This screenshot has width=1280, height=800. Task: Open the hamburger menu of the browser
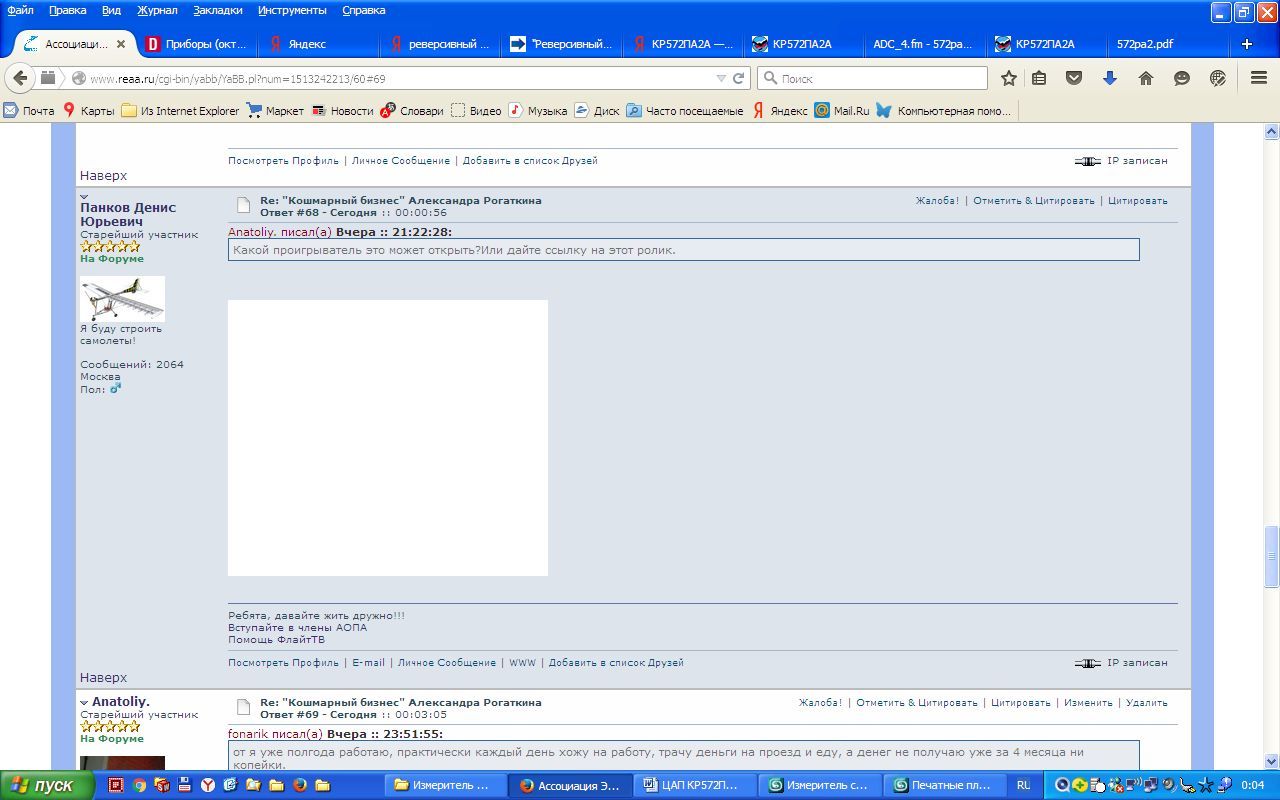click(1259, 78)
